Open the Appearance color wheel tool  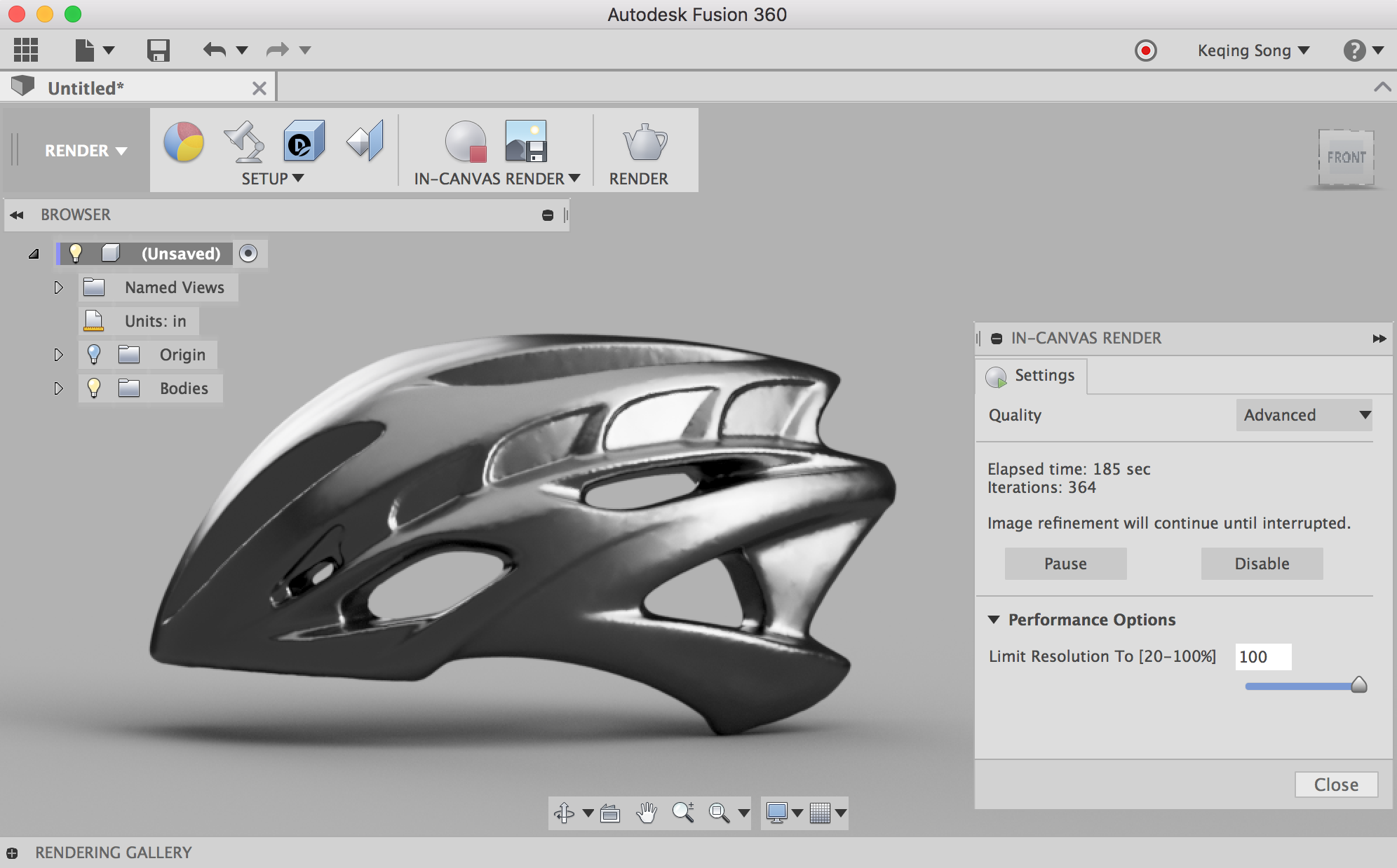pyautogui.click(x=184, y=142)
